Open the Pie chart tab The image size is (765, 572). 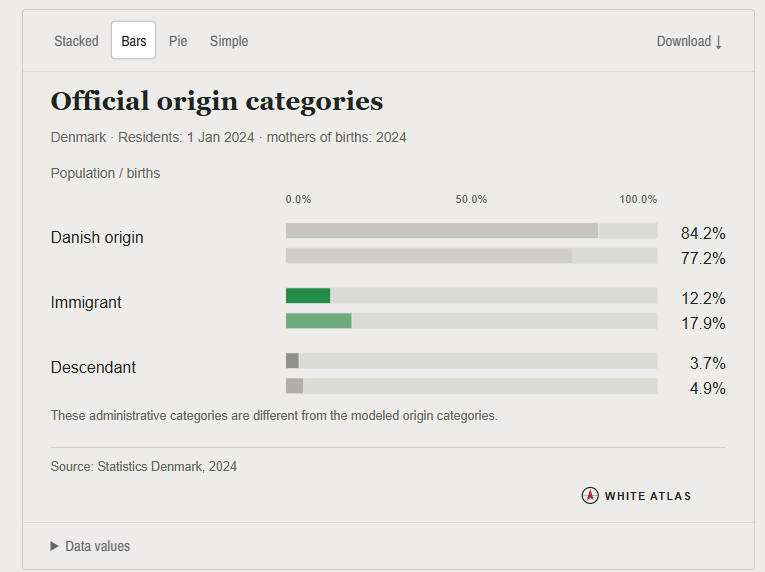pyautogui.click(x=178, y=41)
